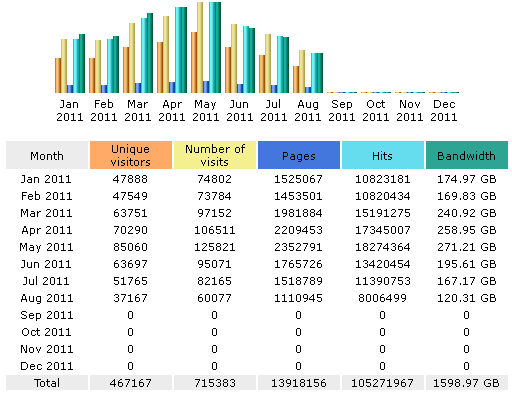Click hits value 15191275

coord(383,213)
